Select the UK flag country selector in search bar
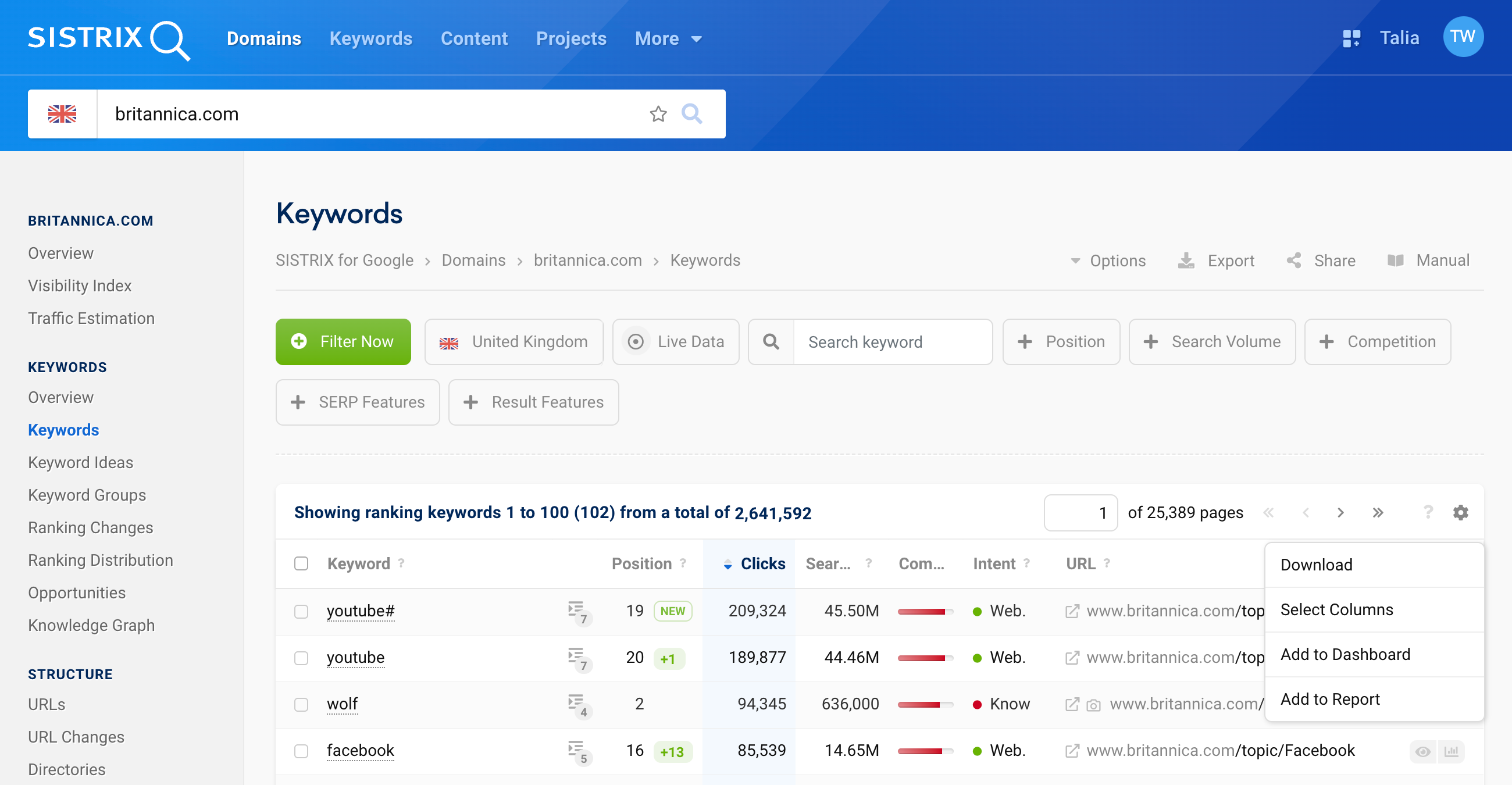Viewport: 1512px width, 785px height. coord(62,114)
